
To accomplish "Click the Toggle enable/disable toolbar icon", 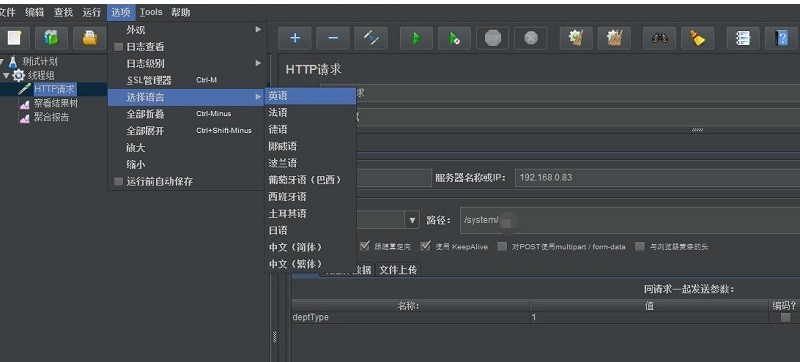I will click(x=371, y=38).
